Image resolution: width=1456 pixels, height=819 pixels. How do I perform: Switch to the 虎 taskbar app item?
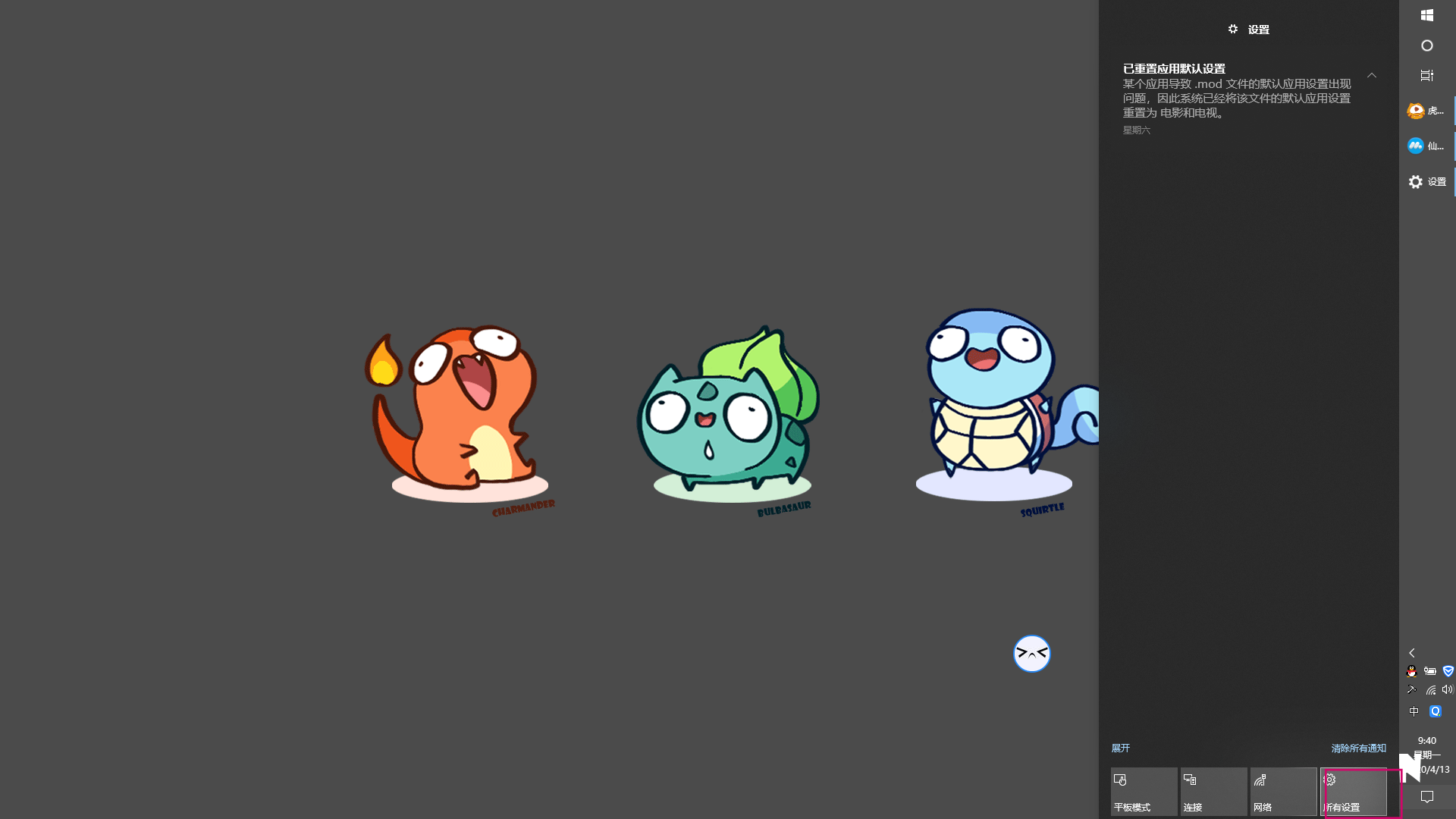click(1426, 111)
